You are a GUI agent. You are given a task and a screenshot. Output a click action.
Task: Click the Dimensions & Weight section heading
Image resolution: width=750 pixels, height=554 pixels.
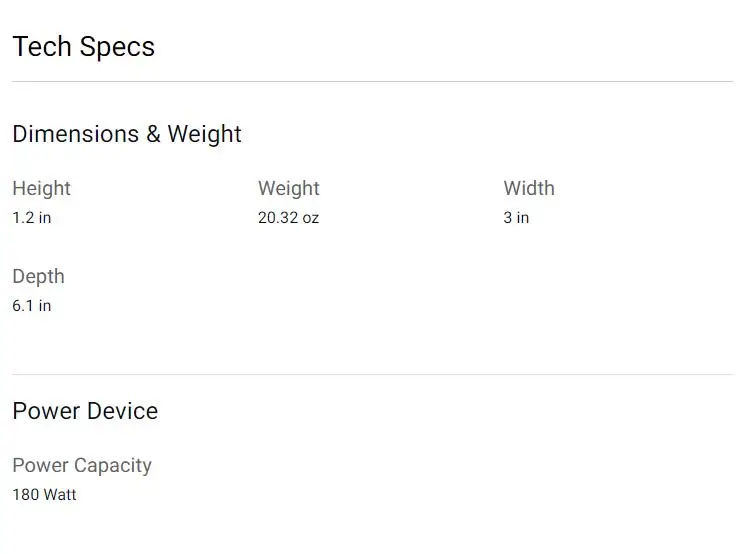click(127, 134)
